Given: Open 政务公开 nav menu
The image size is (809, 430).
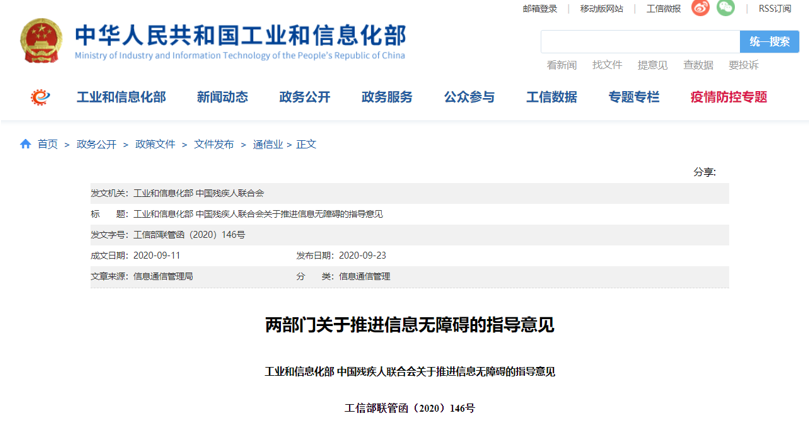Looking at the screenshot, I should 304,97.
